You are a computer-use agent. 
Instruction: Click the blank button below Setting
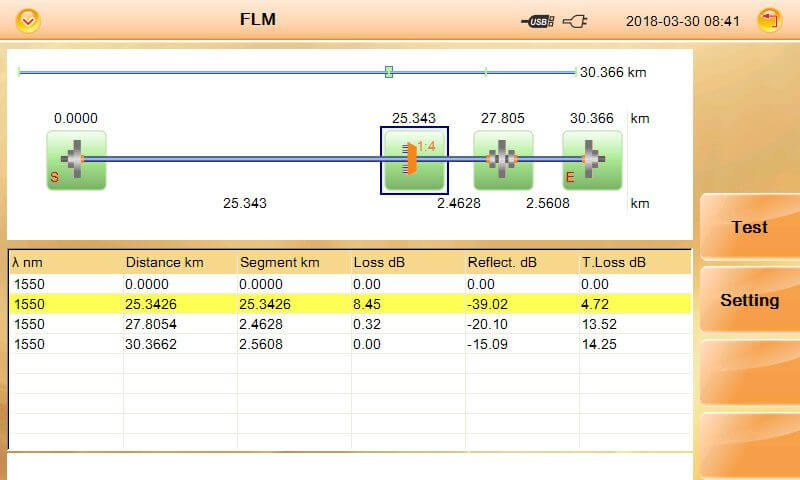click(x=750, y=373)
